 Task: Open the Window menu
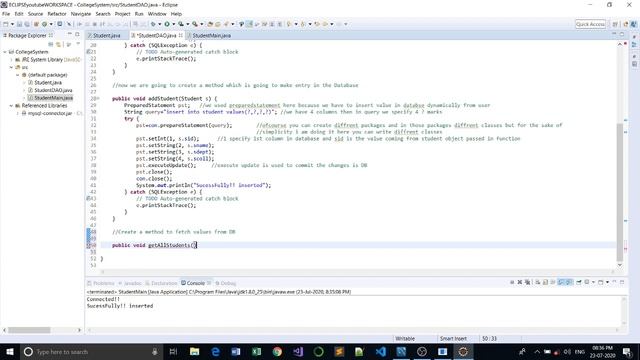pyautogui.click(x=157, y=14)
